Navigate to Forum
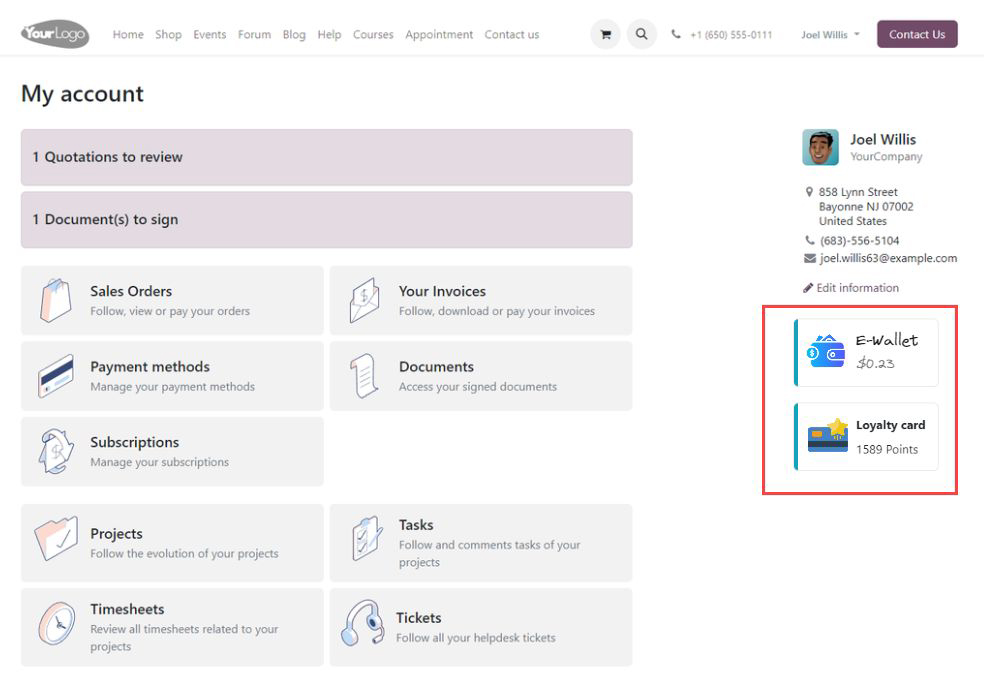The width and height of the screenshot is (984, 679). 254,35
